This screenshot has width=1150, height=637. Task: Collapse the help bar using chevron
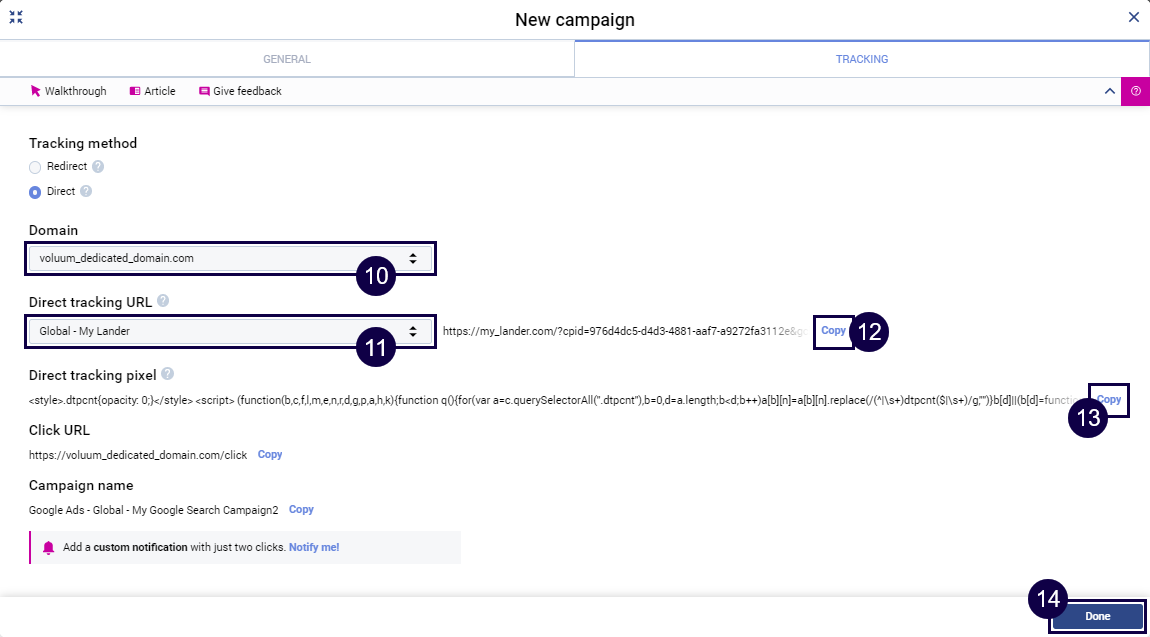(x=1109, y=91)
